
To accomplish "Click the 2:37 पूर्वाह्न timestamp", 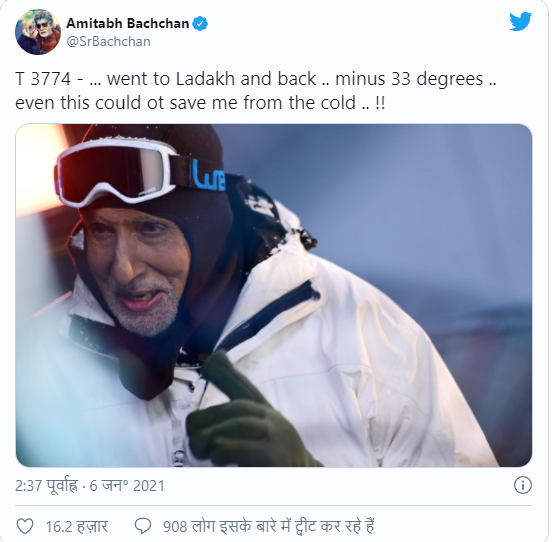I will pos(46,486).
